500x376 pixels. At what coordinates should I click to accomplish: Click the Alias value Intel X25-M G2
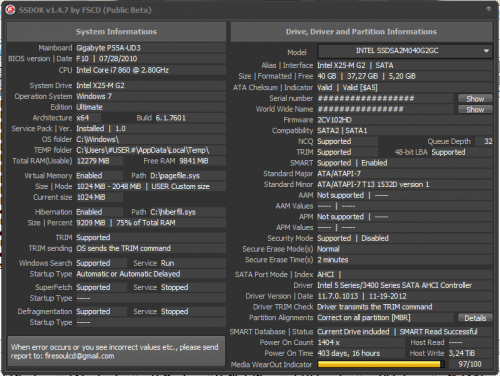pos(341,65)
